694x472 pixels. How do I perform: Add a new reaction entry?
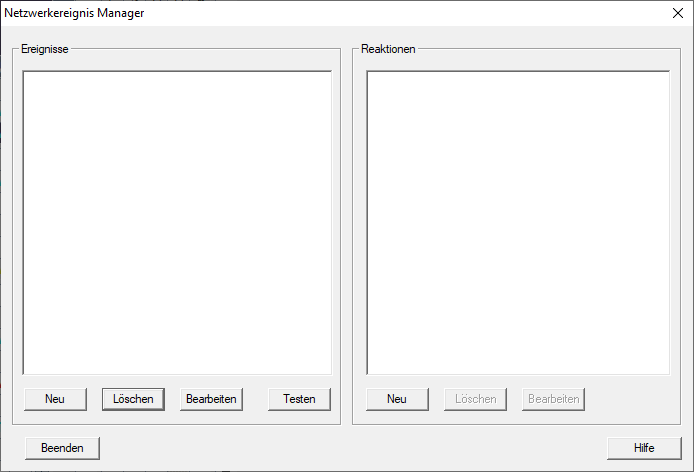point(397,399)
